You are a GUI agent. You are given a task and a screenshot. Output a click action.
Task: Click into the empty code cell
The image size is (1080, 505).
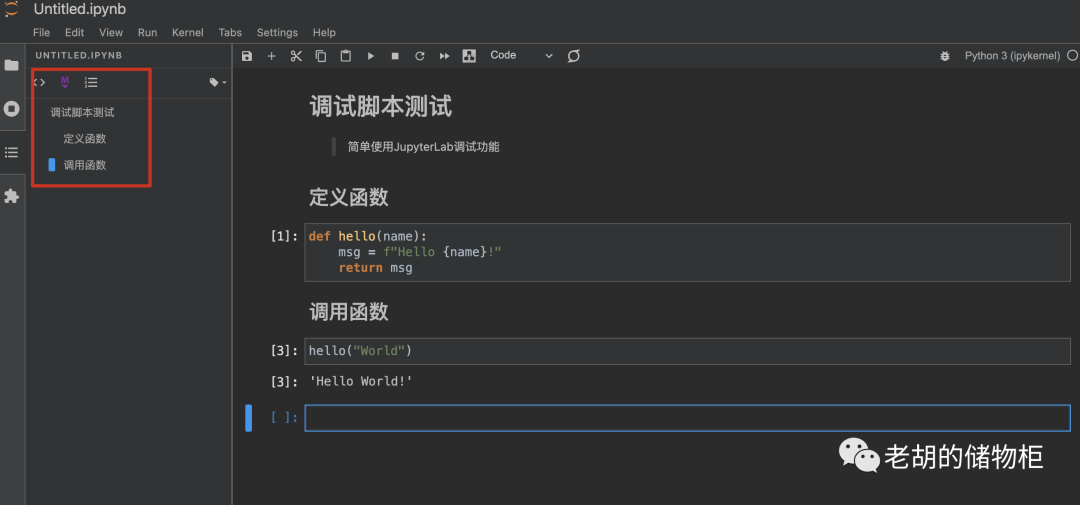tap(686, 418)
